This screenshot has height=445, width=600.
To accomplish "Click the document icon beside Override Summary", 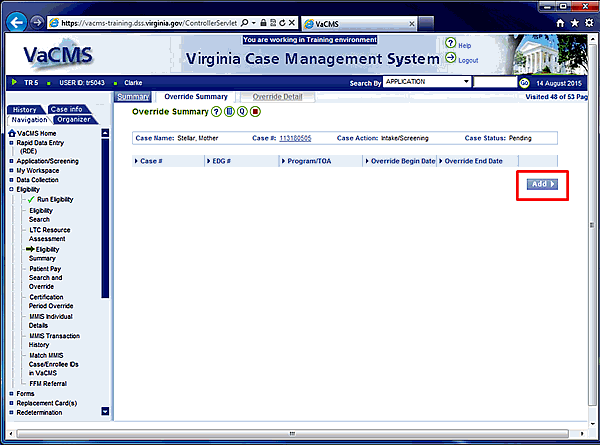I will tap(228, 112).
